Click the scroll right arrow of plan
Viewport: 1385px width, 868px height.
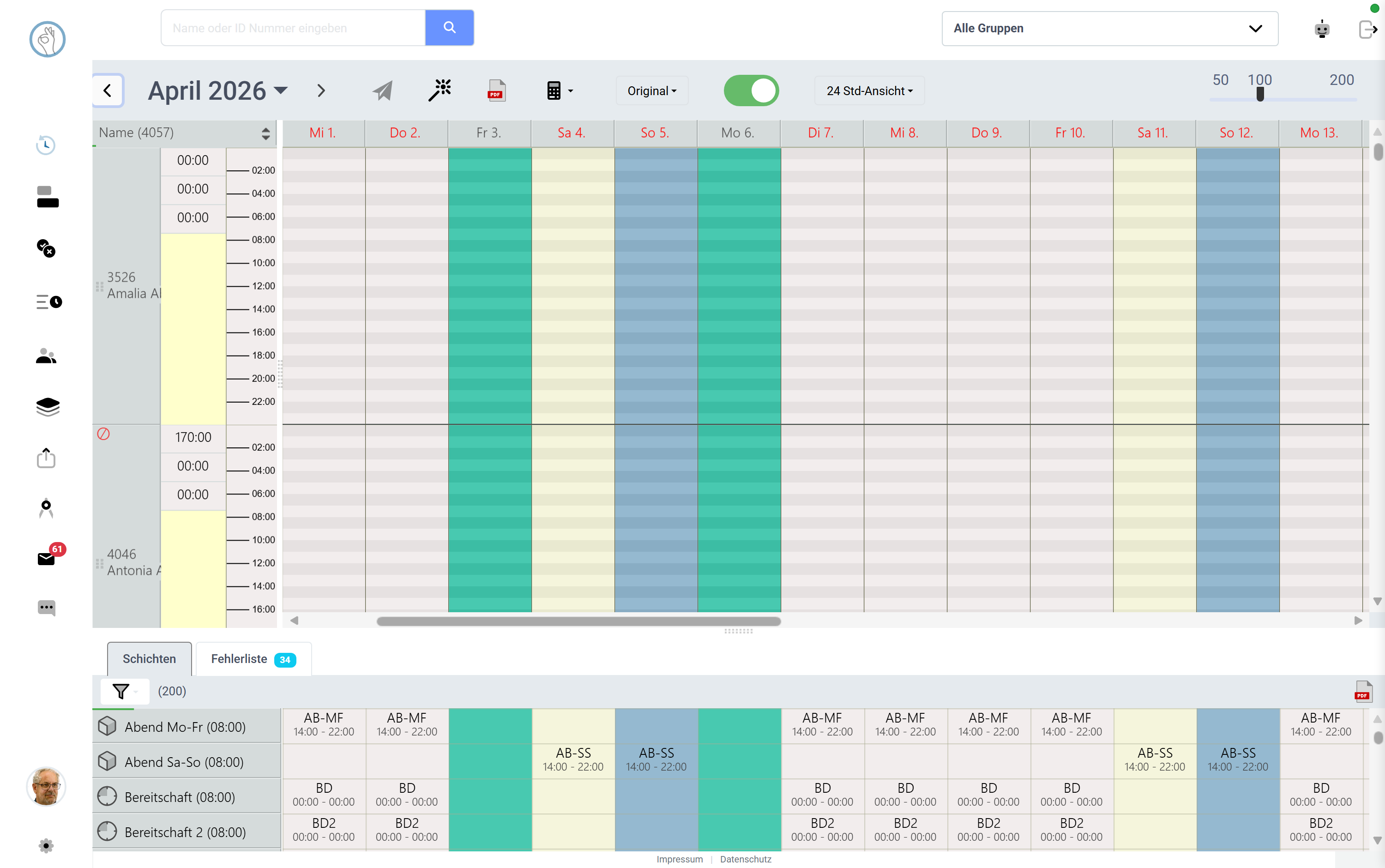(x=1358, y=621)
